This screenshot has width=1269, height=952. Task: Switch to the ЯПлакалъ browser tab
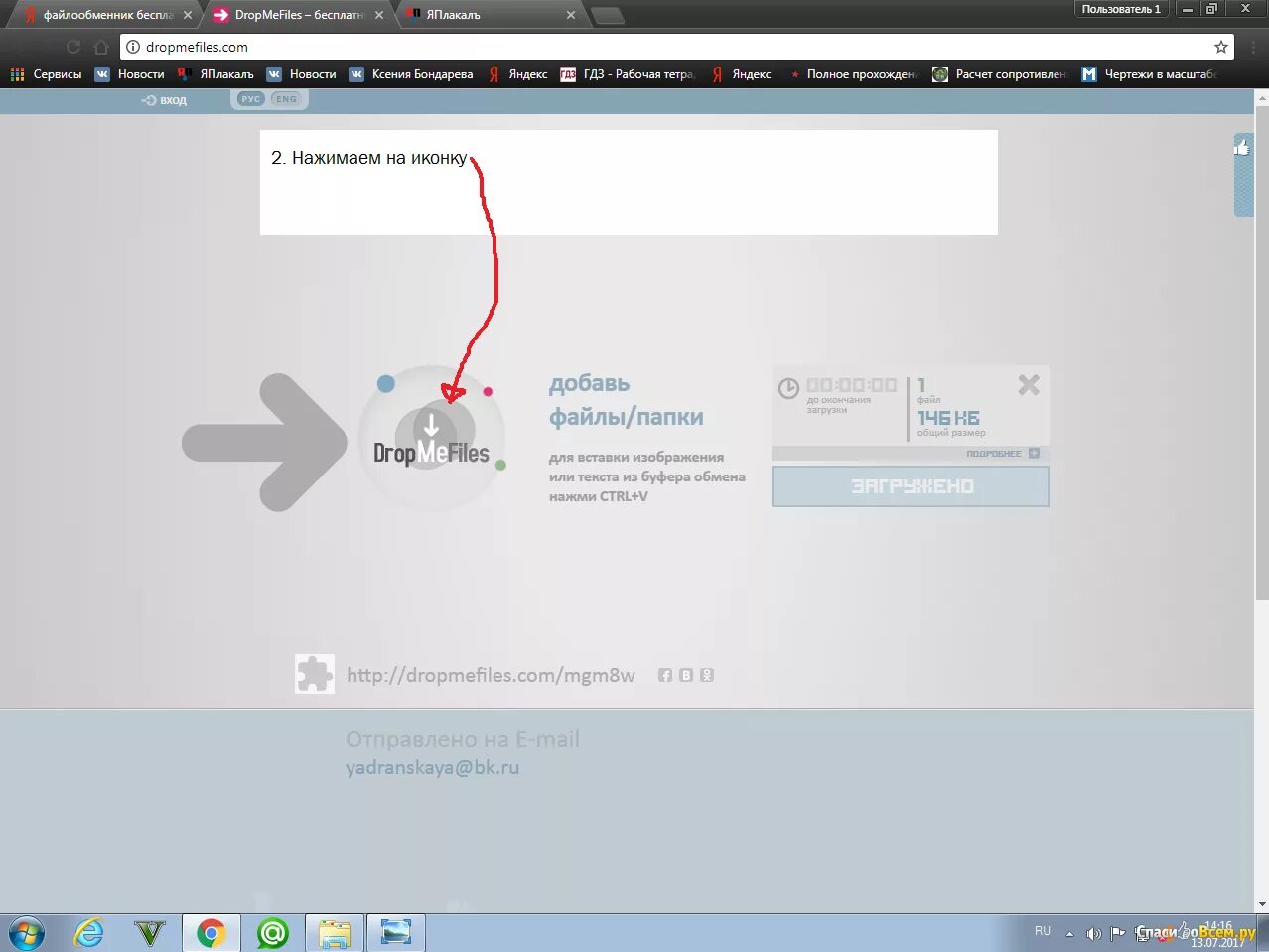pos(487,15)
